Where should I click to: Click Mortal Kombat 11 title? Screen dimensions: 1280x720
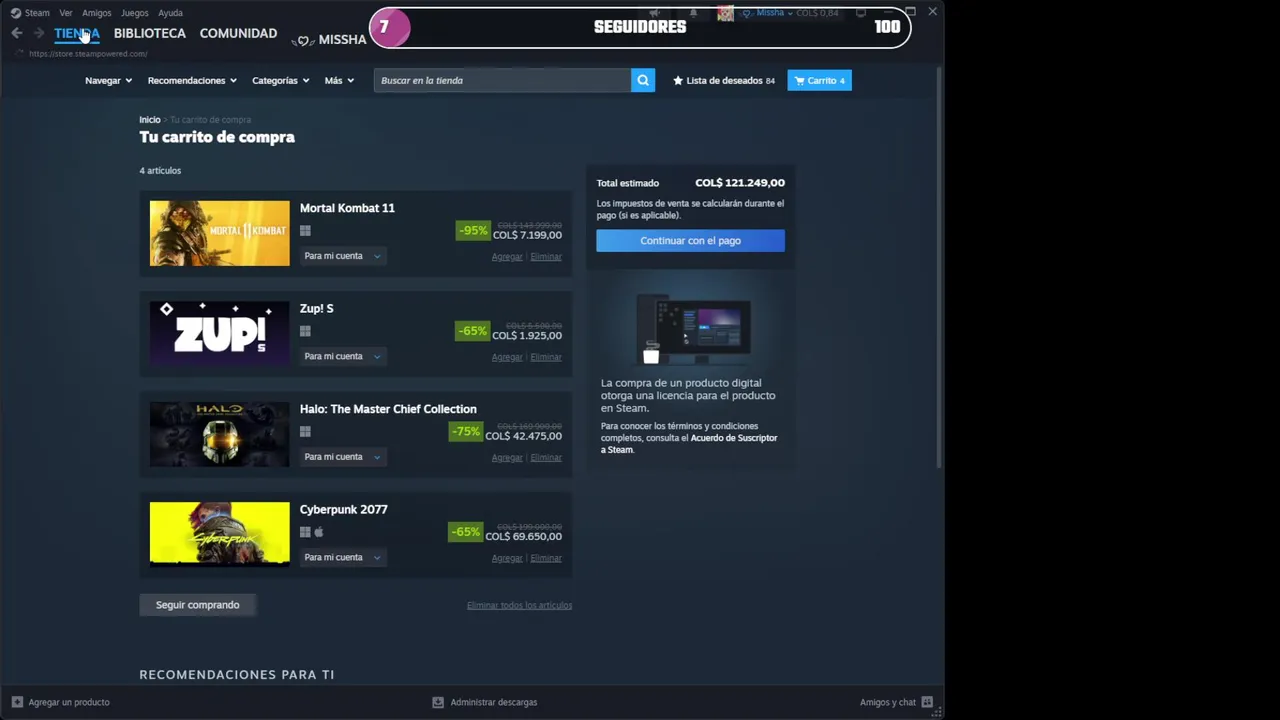(x=347, y=208)
